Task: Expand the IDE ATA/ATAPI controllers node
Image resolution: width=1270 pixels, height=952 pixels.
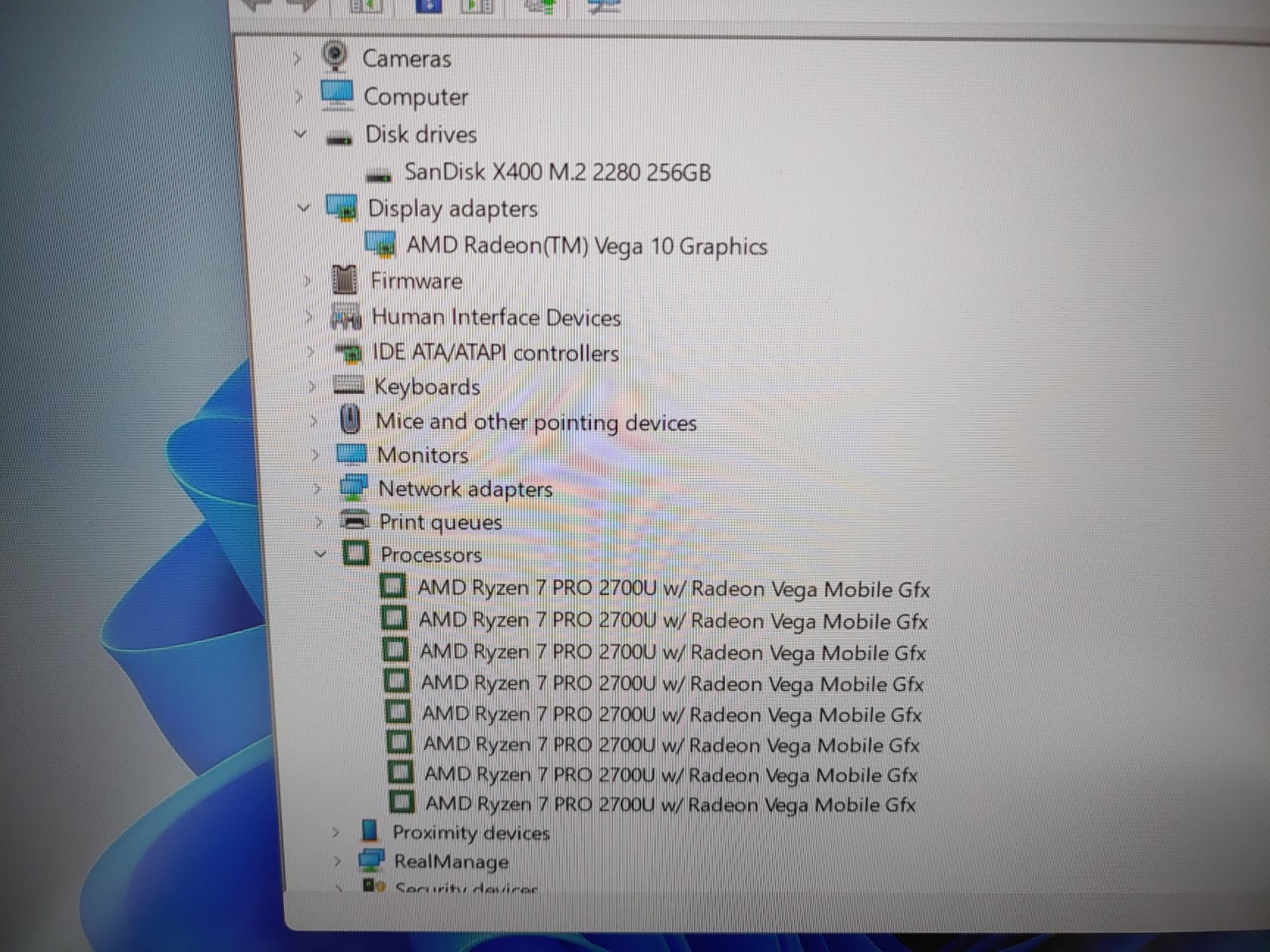Action: click(310, 352)
